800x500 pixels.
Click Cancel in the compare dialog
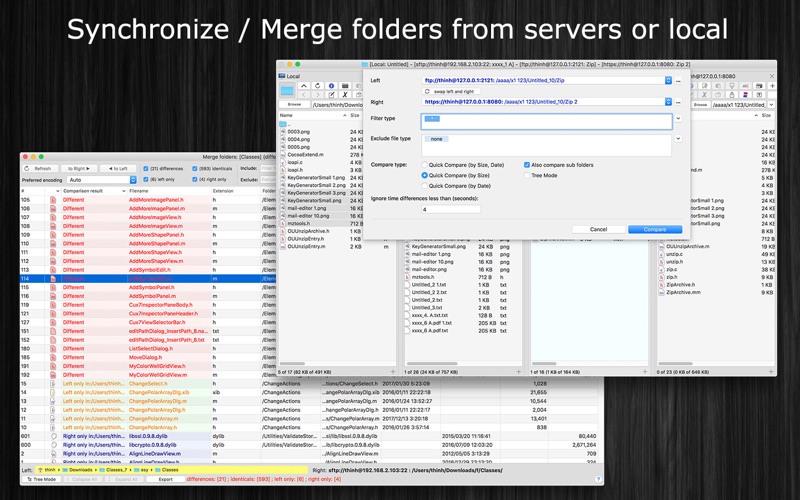click(x=598, y=229)
